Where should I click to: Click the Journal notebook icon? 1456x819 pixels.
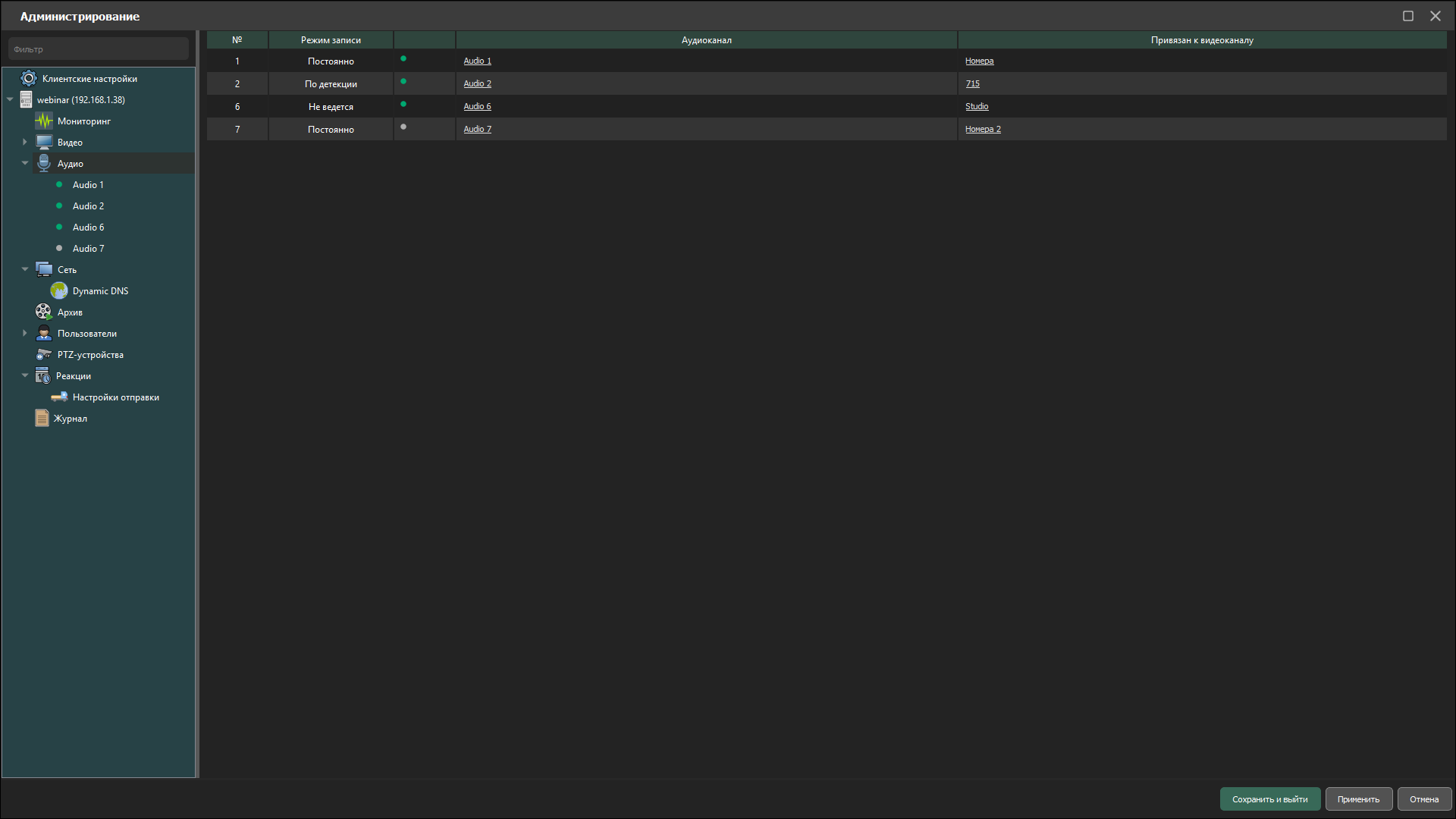pyautogui.click(x=42, y=419)
